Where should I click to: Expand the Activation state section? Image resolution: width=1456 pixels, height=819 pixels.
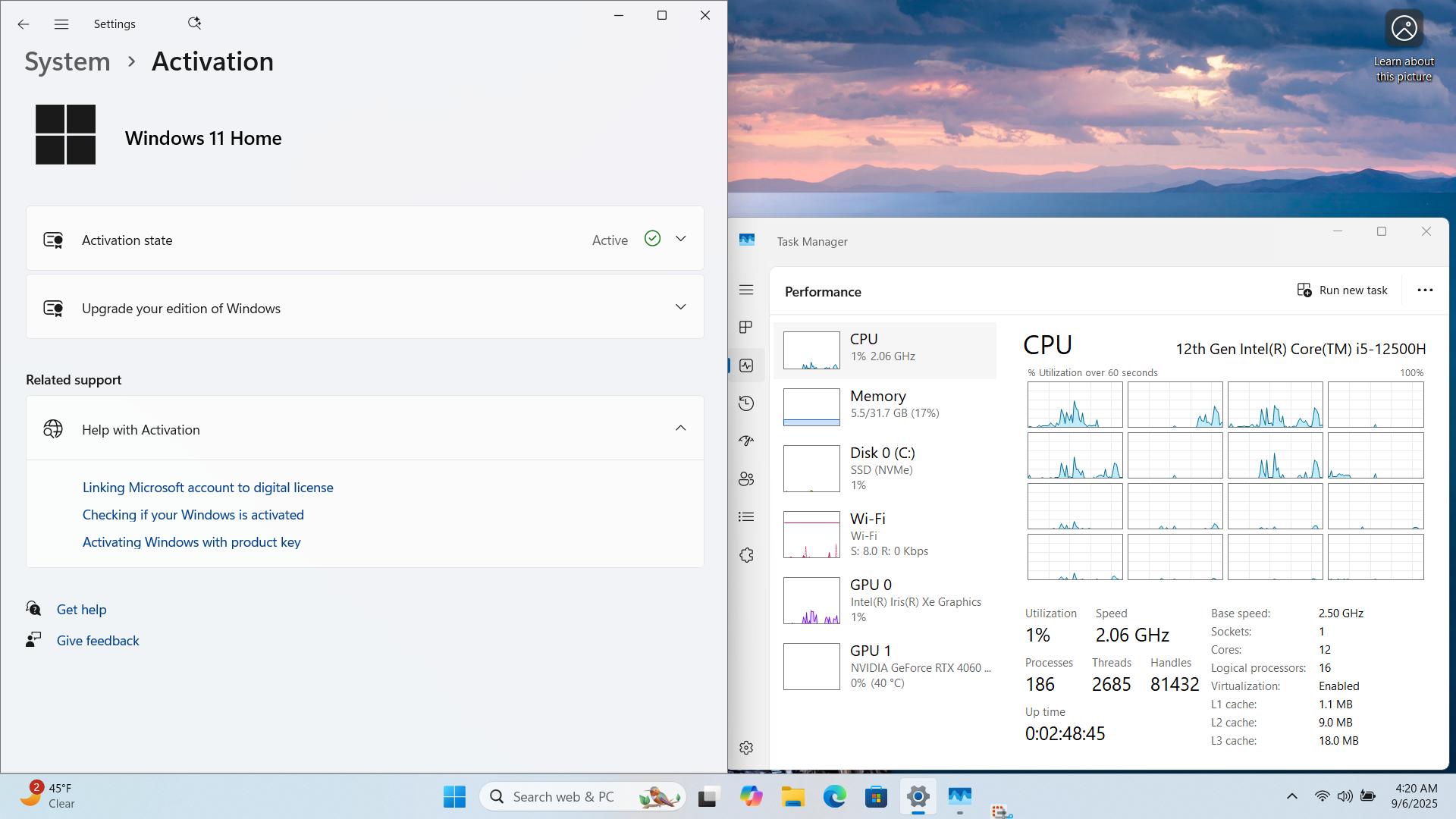point(365,240)
